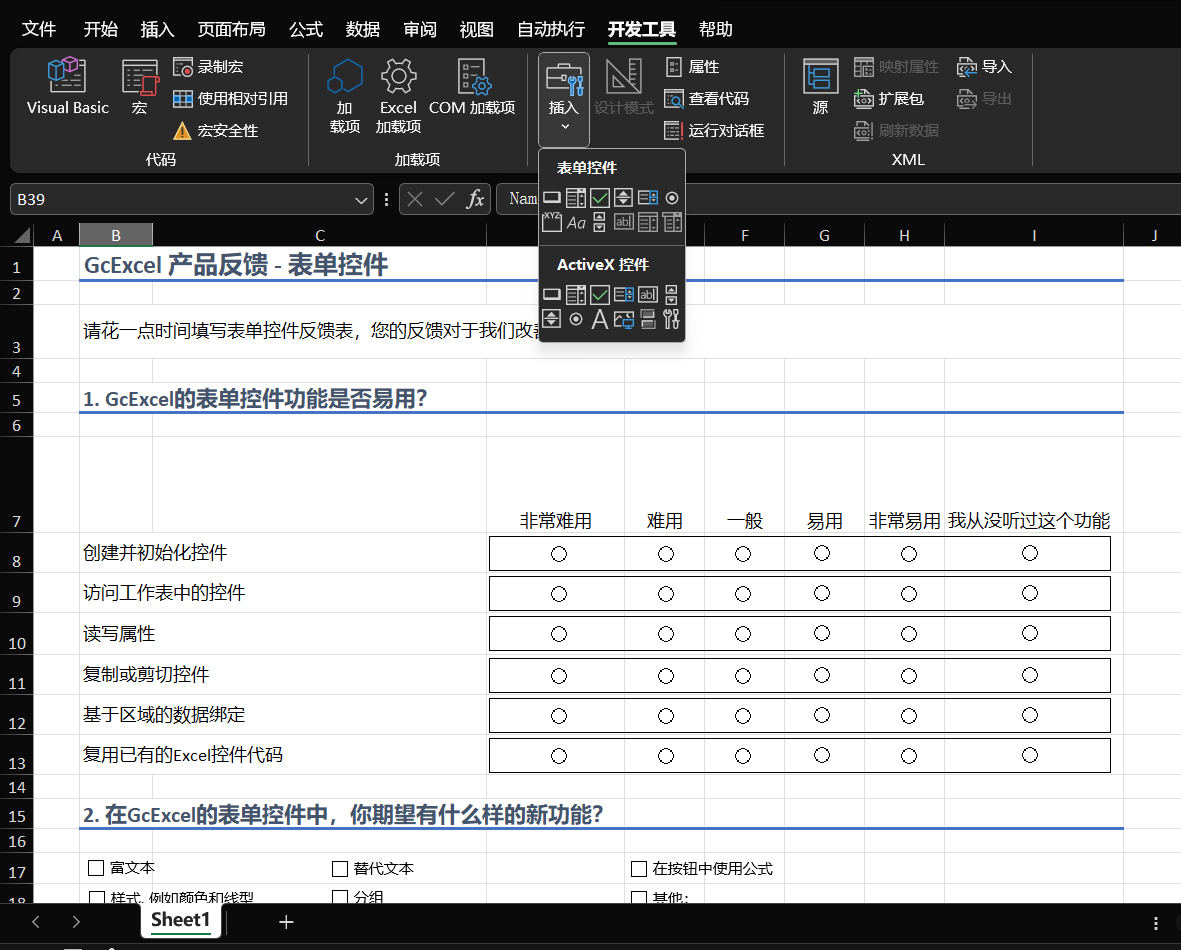Open 属性 properties for control
Screen dimensions: 1181x950
coord(692,67)
